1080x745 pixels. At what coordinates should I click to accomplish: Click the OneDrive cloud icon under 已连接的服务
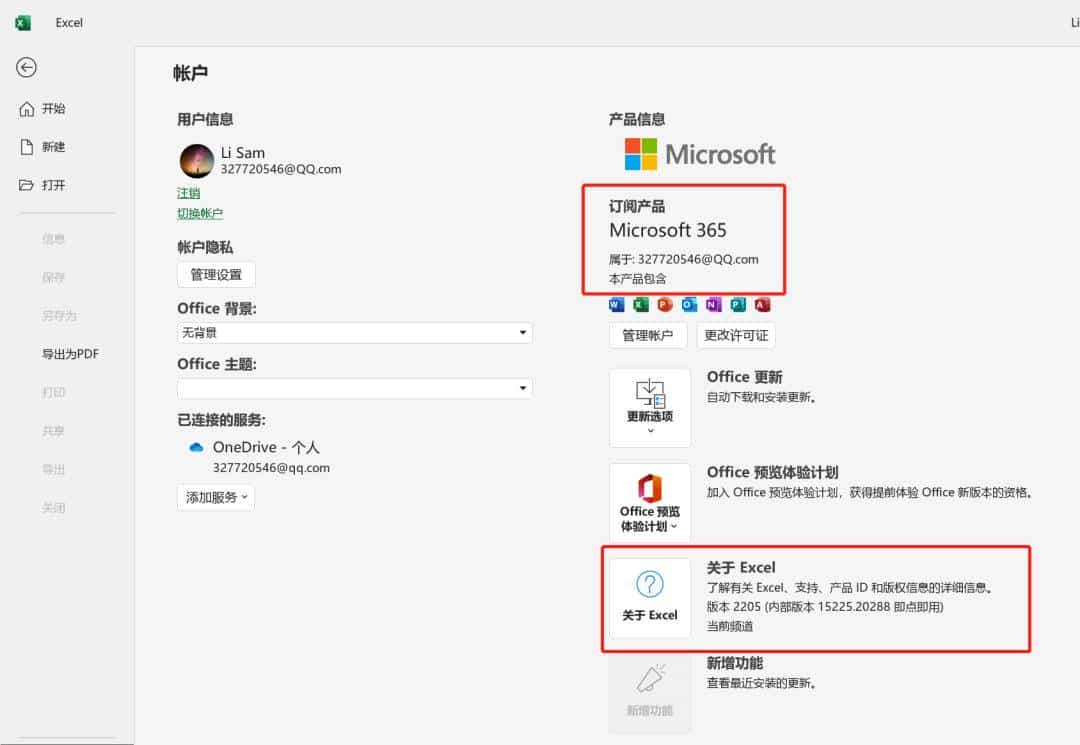coord(196,447)
